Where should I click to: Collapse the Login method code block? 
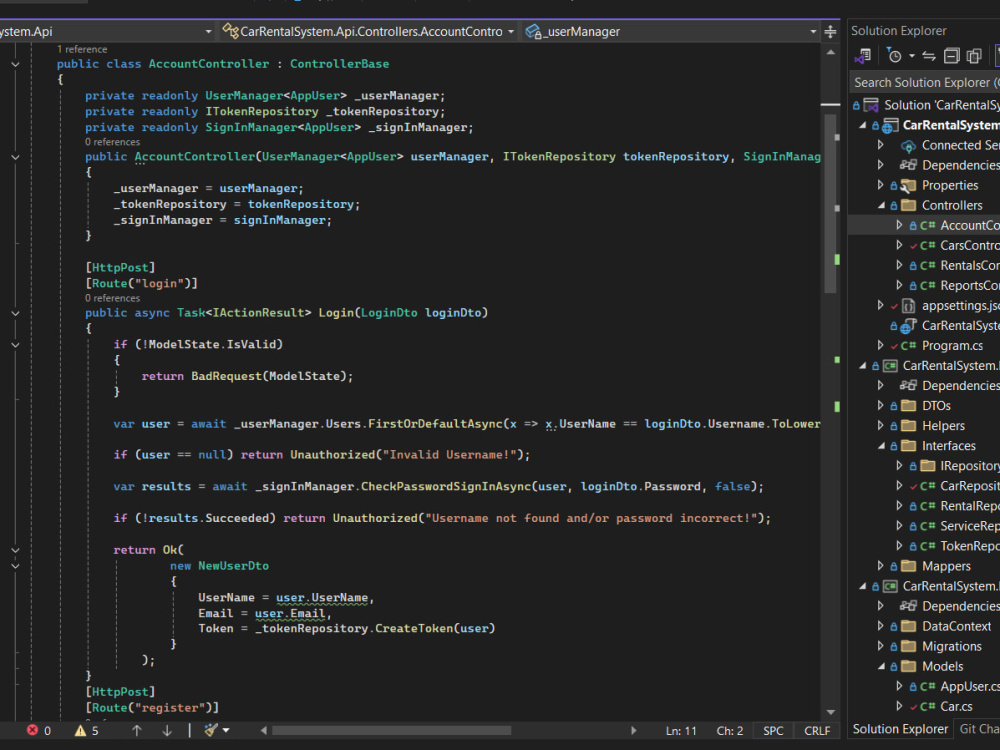point(15,313)
